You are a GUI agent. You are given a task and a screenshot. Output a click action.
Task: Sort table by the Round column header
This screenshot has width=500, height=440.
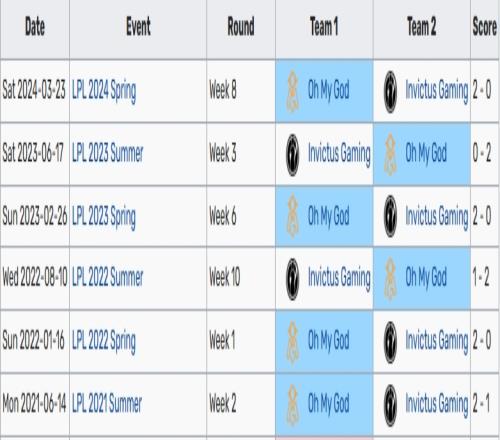coord(241,27)
